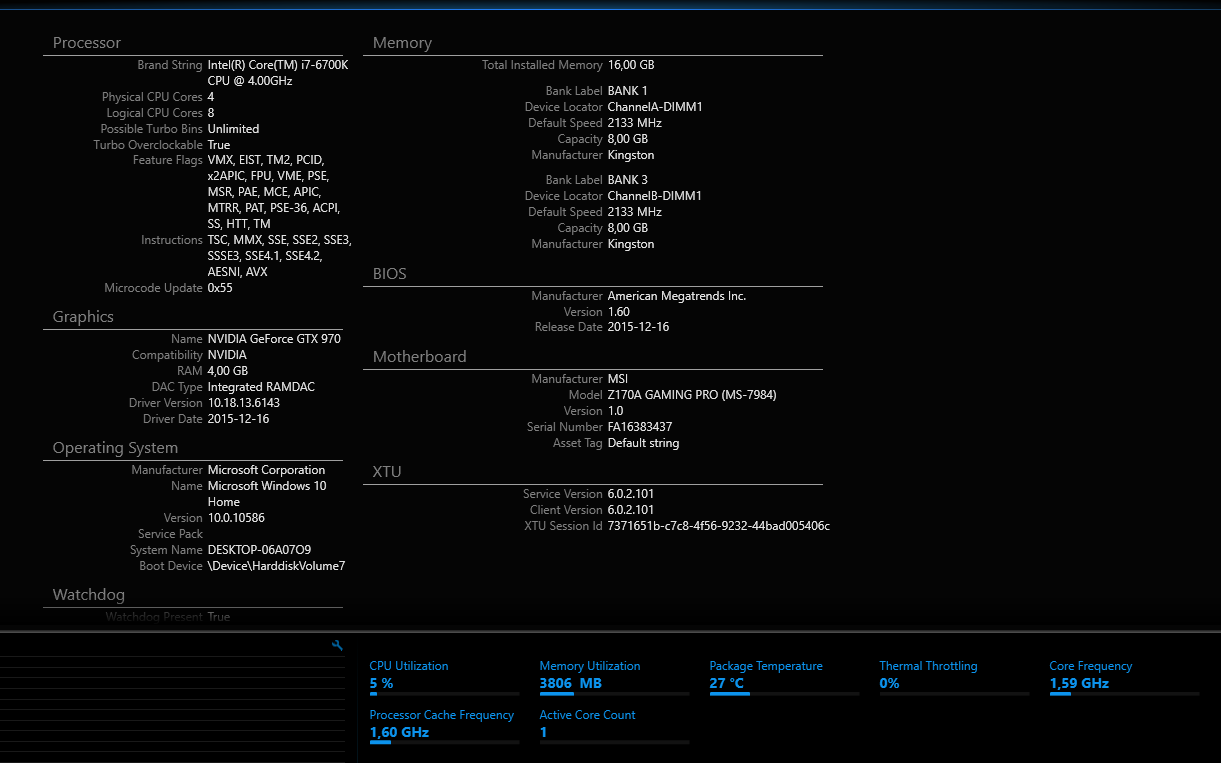1221x763 pixels.
Task: Click the Motherboard section heading
Action: pos(420,357)
